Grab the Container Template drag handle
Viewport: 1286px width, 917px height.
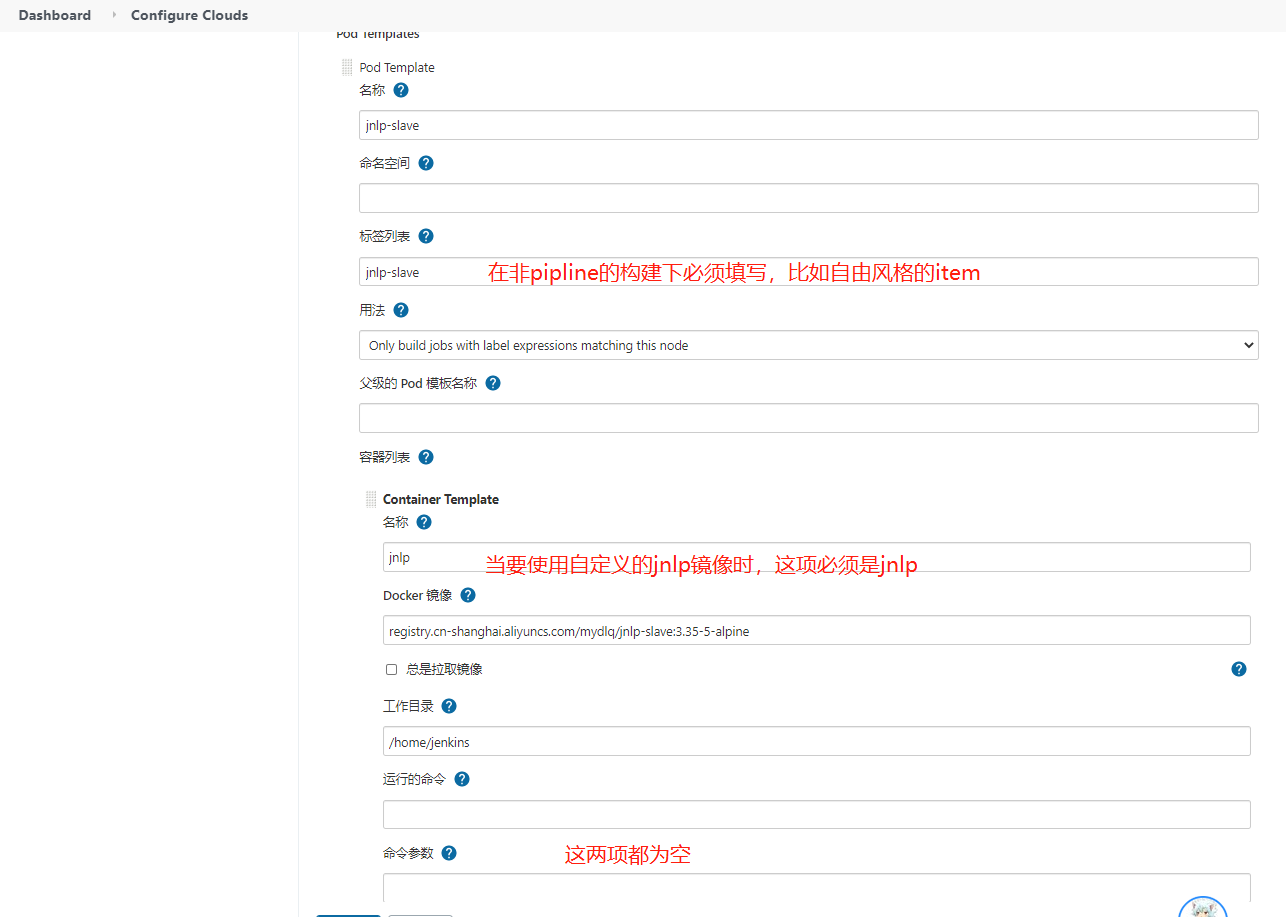click(x=371, y=498)
